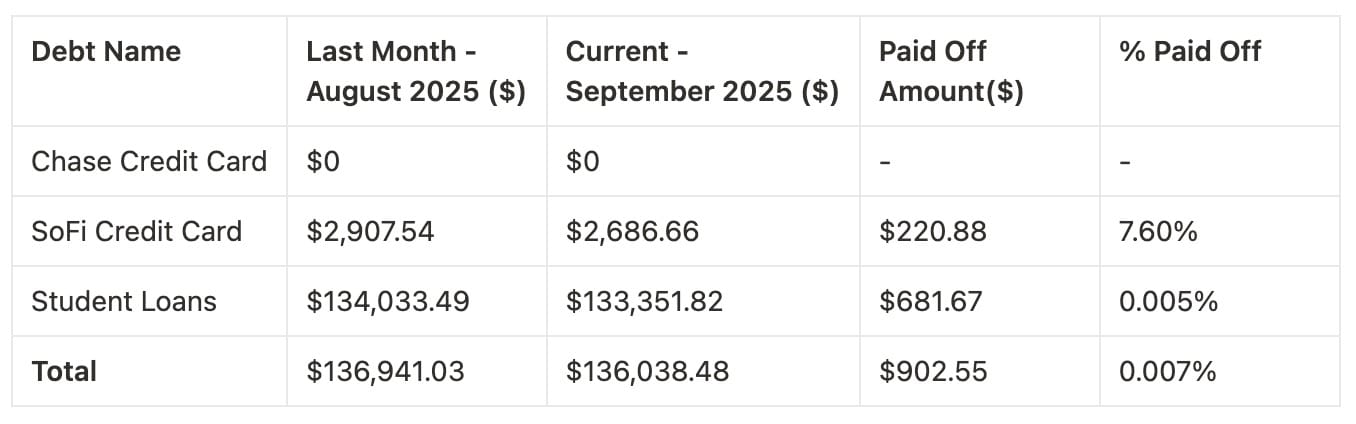This screenshot has width=1356, height=424.
Task: Click the SoFi Credit Card row label
Action: tap(137, 231)
